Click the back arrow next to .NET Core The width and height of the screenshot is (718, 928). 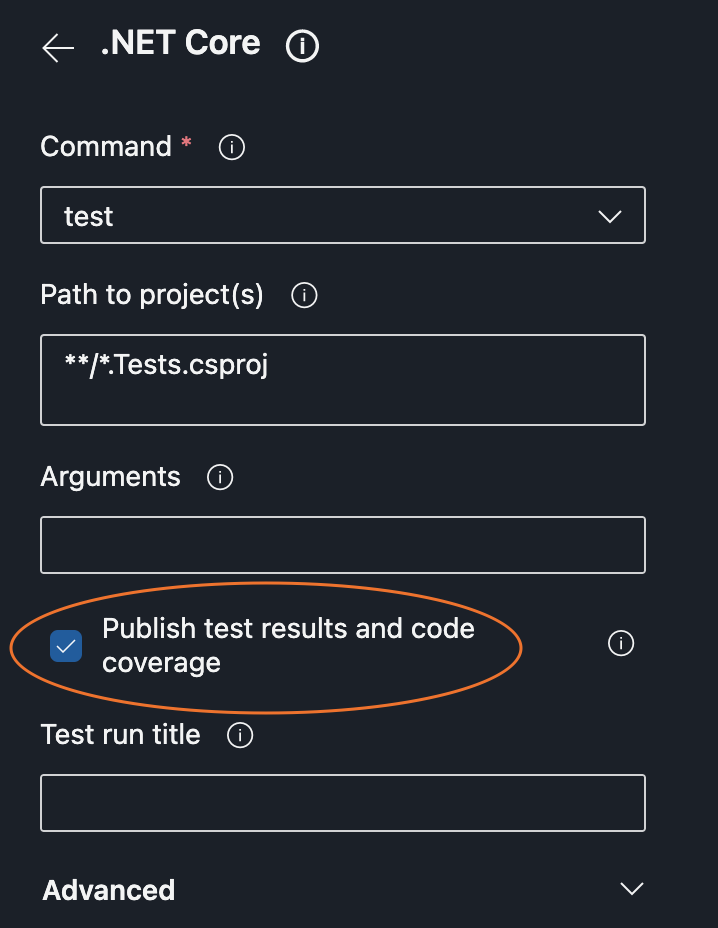pos(58,48)
